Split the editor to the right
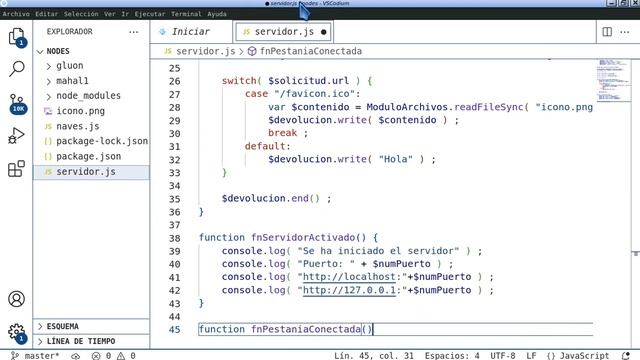Image resolution: width=640 pixels, height=360 pixels. (x=607, y=31)
